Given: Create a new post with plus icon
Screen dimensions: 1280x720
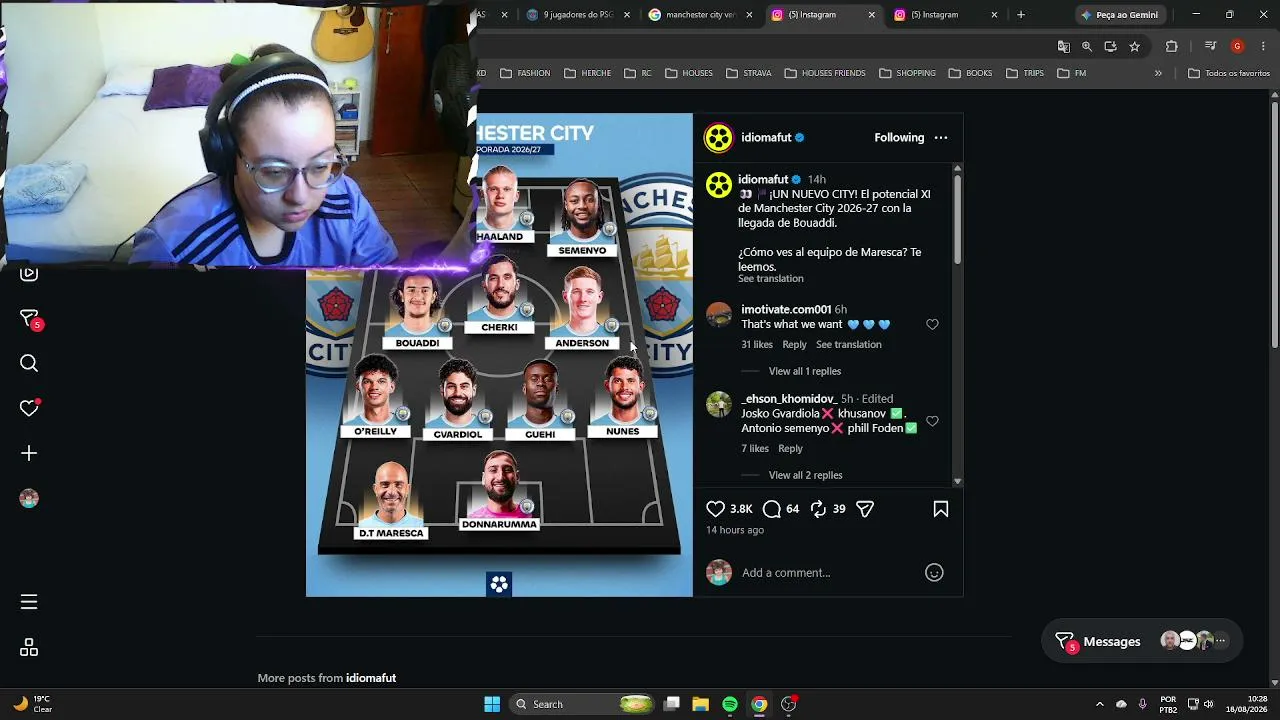Looking at the screenshot, I should pyautogui.click(x=29, y=453).
